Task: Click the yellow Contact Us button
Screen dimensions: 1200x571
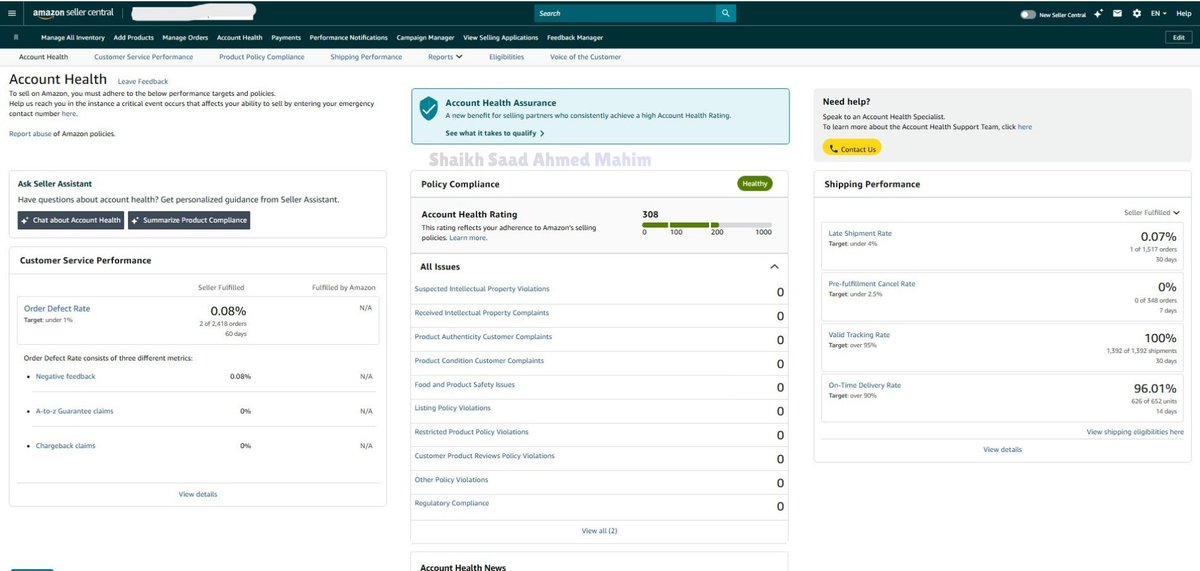Action: (x=852, y=148)
